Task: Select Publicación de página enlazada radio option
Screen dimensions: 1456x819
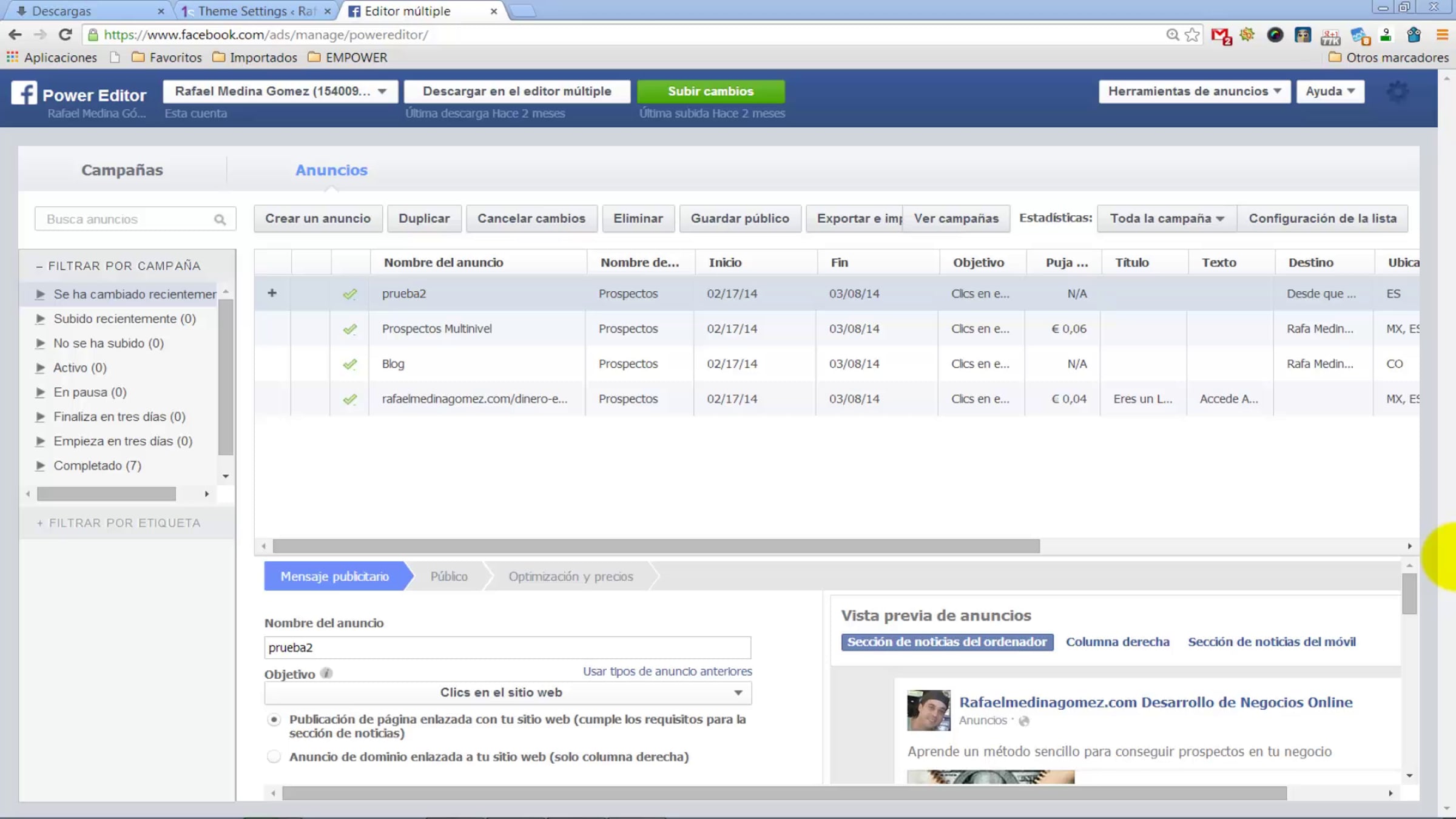Action: tap(274, 720)
